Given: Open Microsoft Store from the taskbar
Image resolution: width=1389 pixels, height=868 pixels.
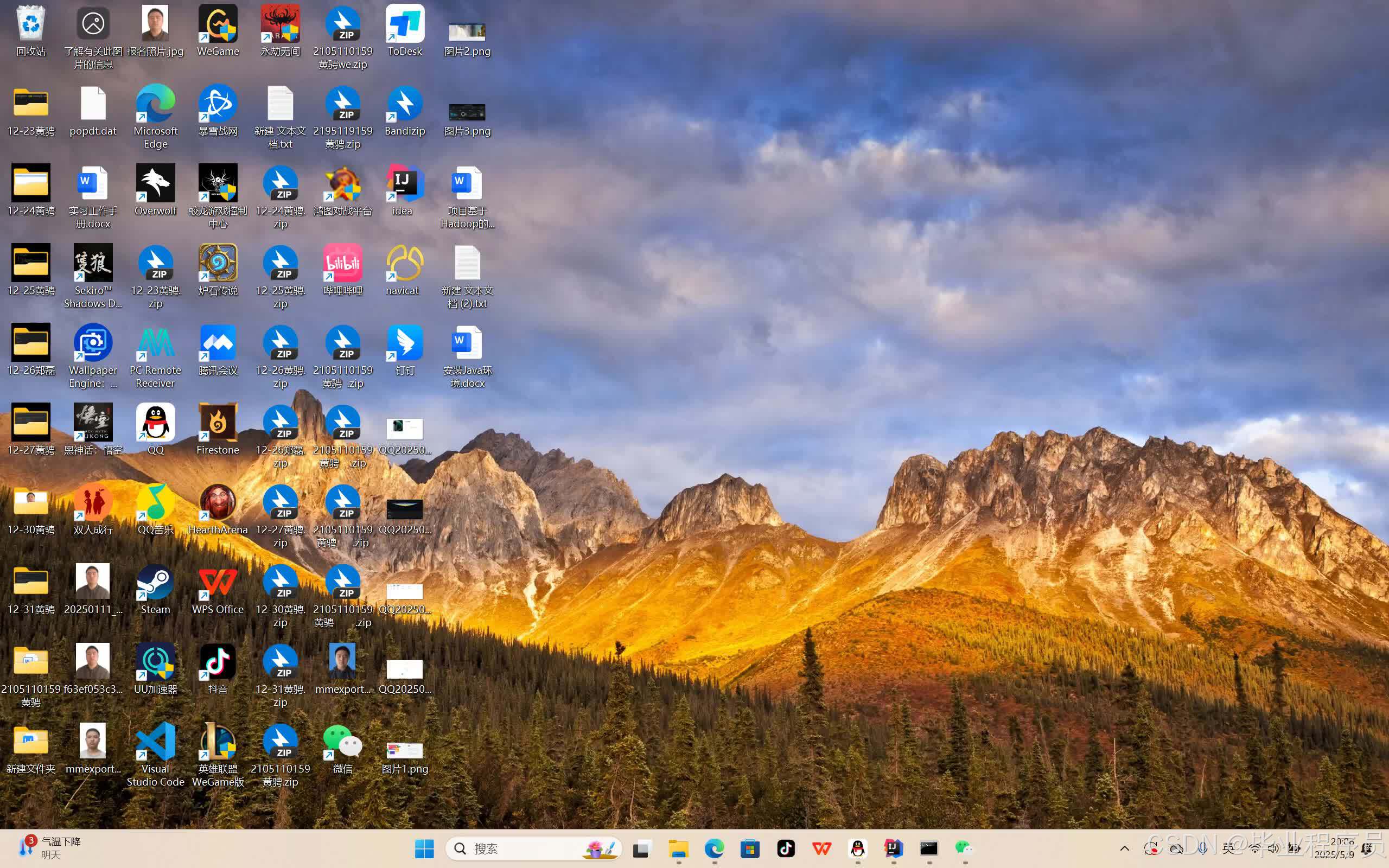Looking at the screenshot, I should point(750,848).
